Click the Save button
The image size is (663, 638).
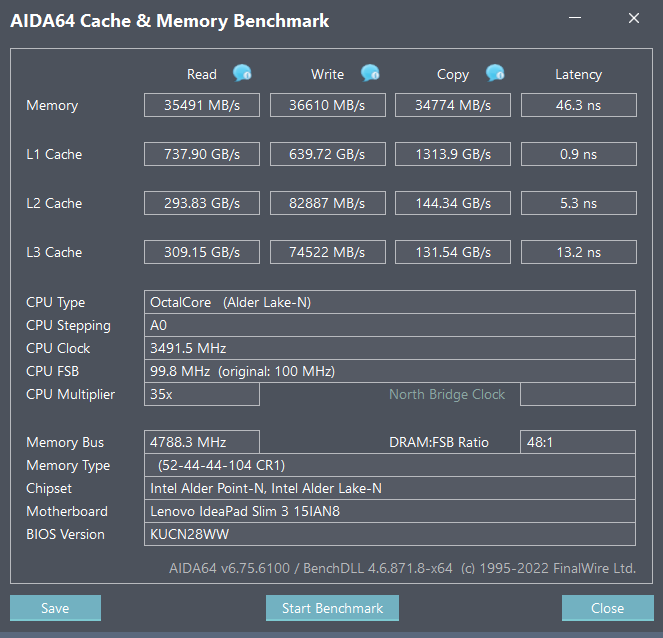pos(55,608)
